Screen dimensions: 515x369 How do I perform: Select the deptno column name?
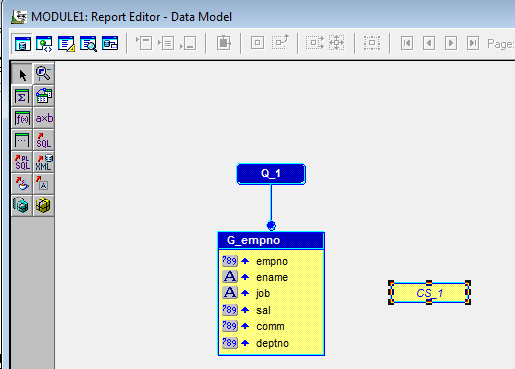coord(272,343)
